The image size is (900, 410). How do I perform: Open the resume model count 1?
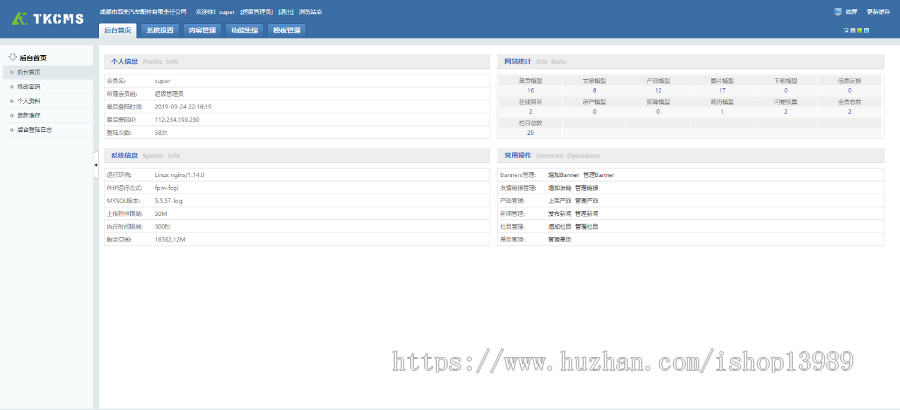722,112
